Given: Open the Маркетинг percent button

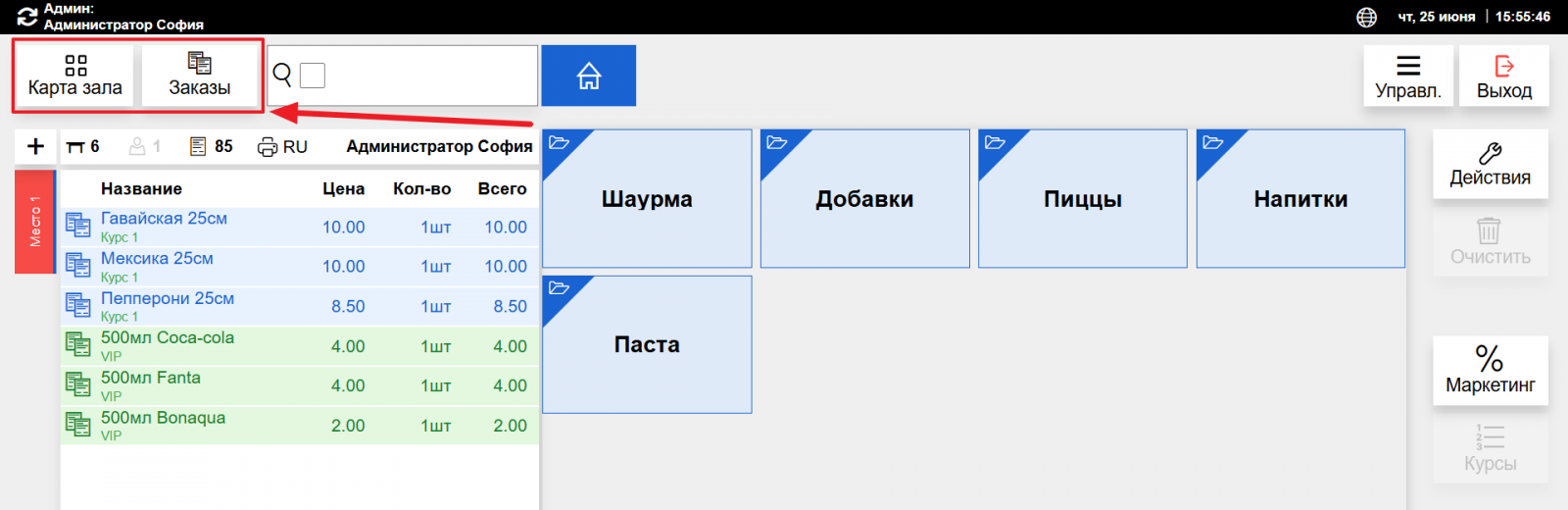Looking at the screenshot, I should pos(1491,371).
